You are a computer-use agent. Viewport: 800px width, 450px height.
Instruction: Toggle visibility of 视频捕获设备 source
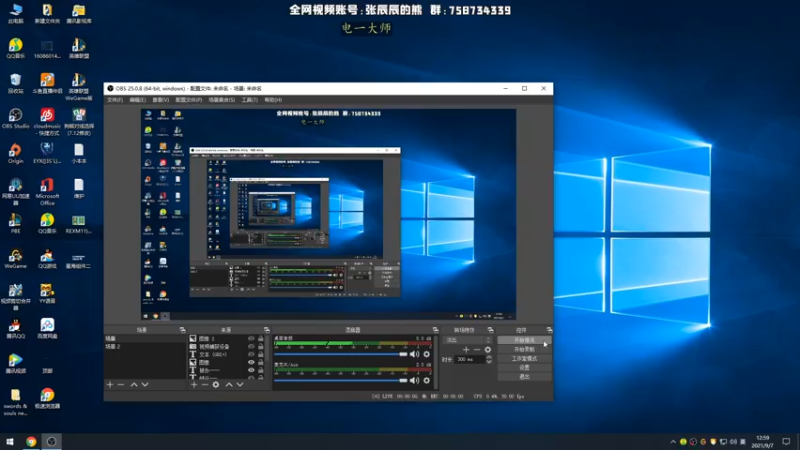(x=251, y=346)
